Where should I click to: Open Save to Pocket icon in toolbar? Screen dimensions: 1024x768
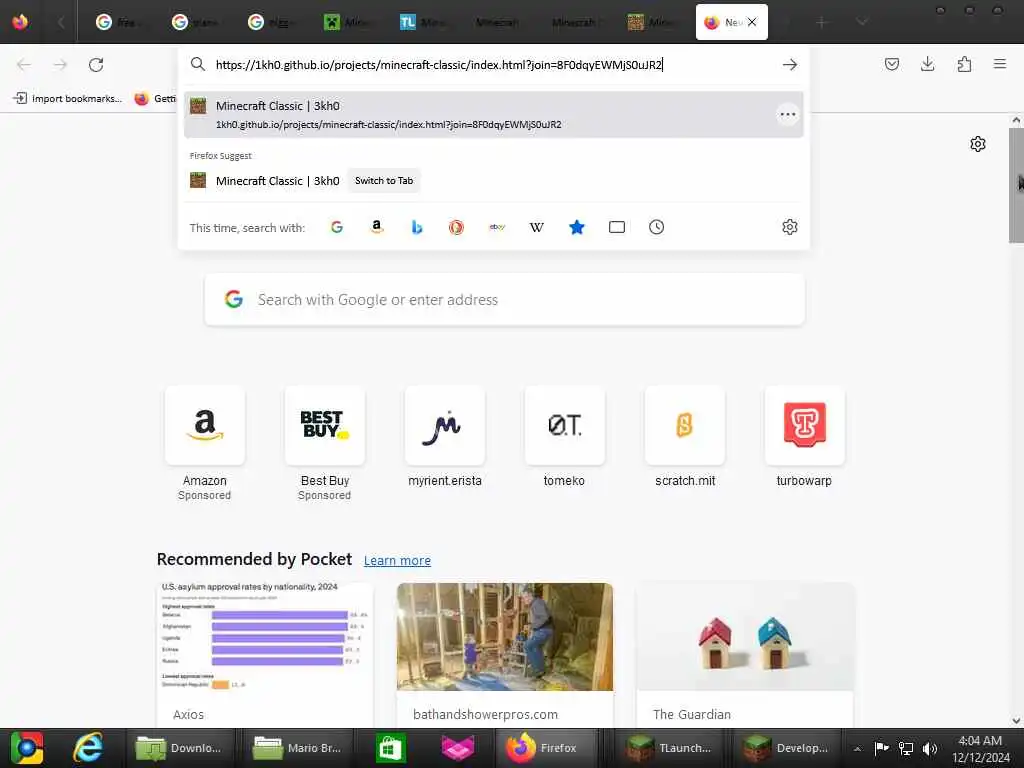click(x=891, y=64)
